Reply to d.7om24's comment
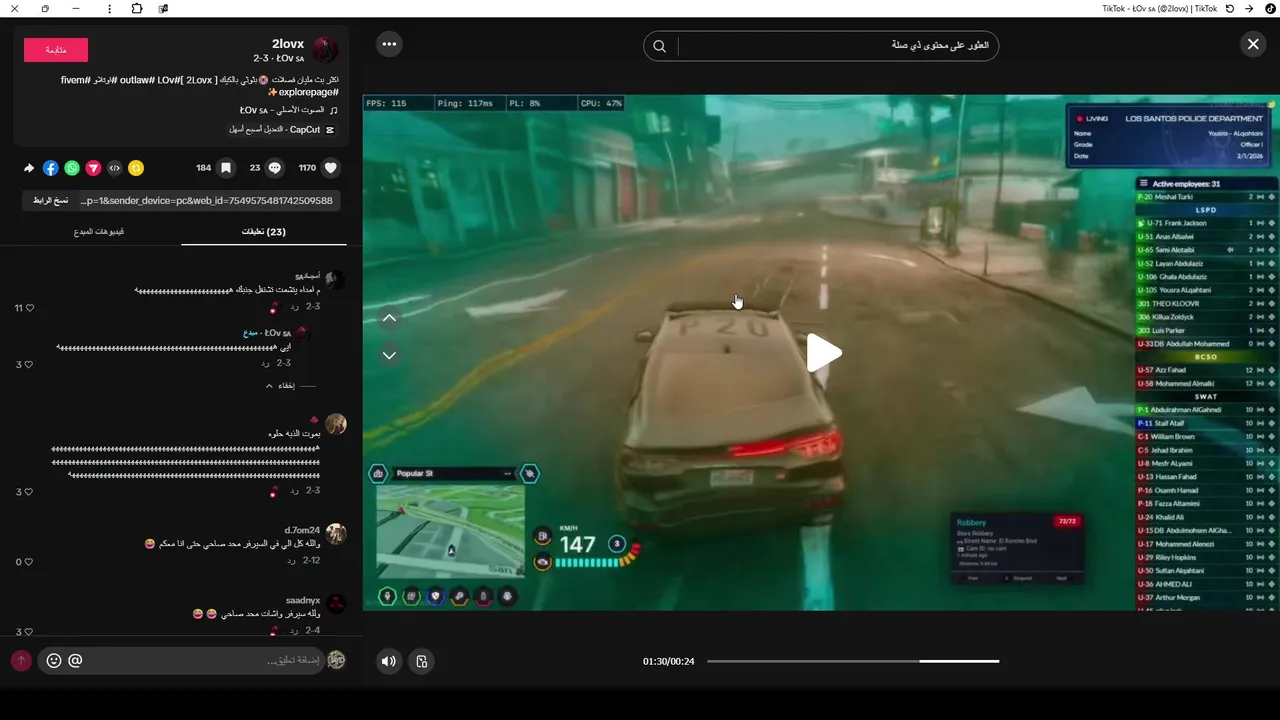This screenshot has height=720, width=1280. [292, 560]
